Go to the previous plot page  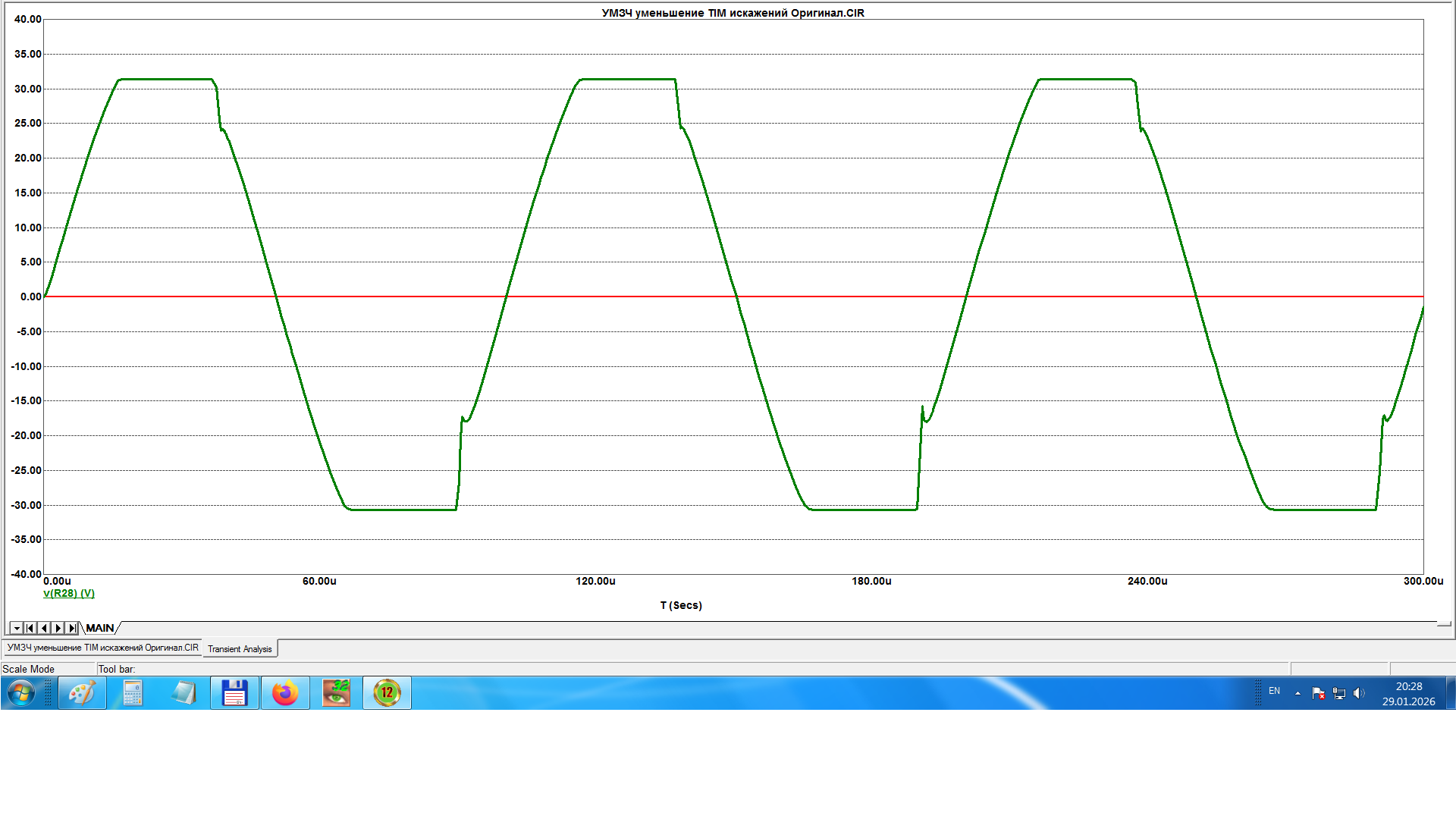(43, 628)
